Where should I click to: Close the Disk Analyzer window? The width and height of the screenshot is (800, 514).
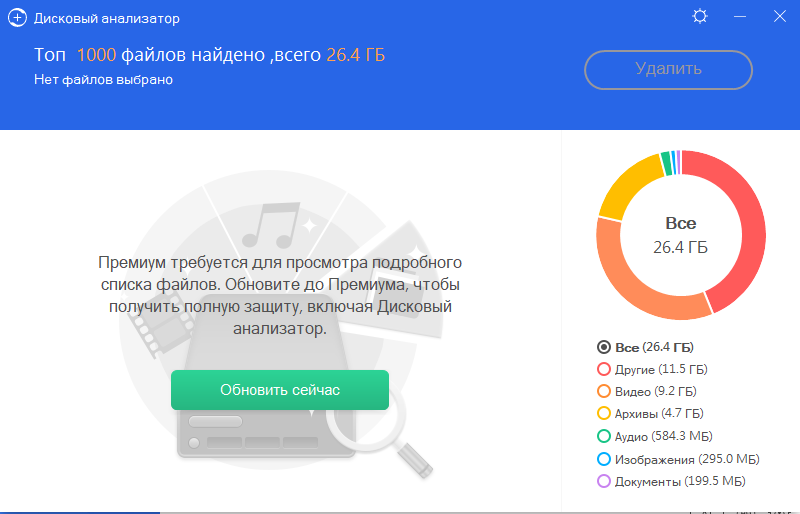[780, 16]
